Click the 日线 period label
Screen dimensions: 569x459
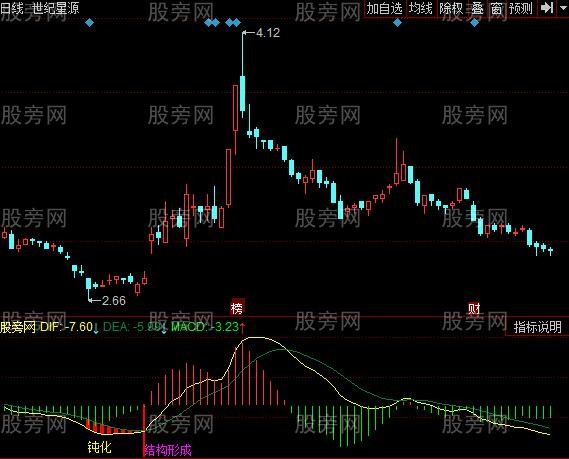point(12,8)
